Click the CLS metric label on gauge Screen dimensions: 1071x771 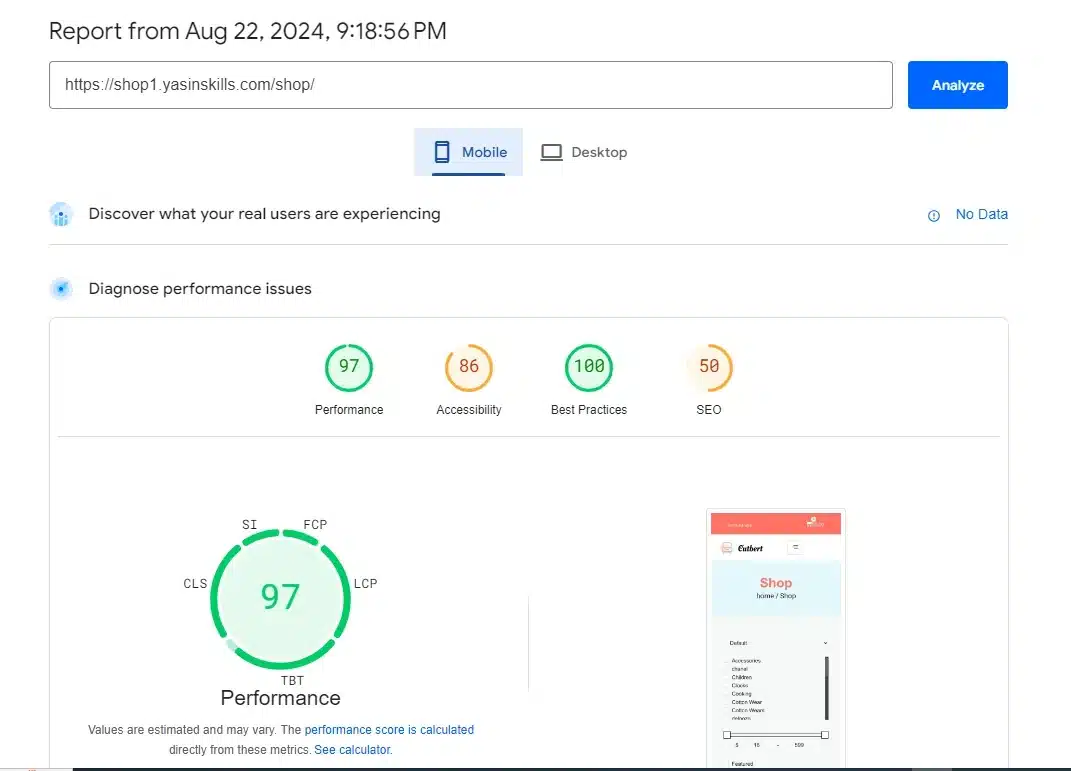point(195,584)
